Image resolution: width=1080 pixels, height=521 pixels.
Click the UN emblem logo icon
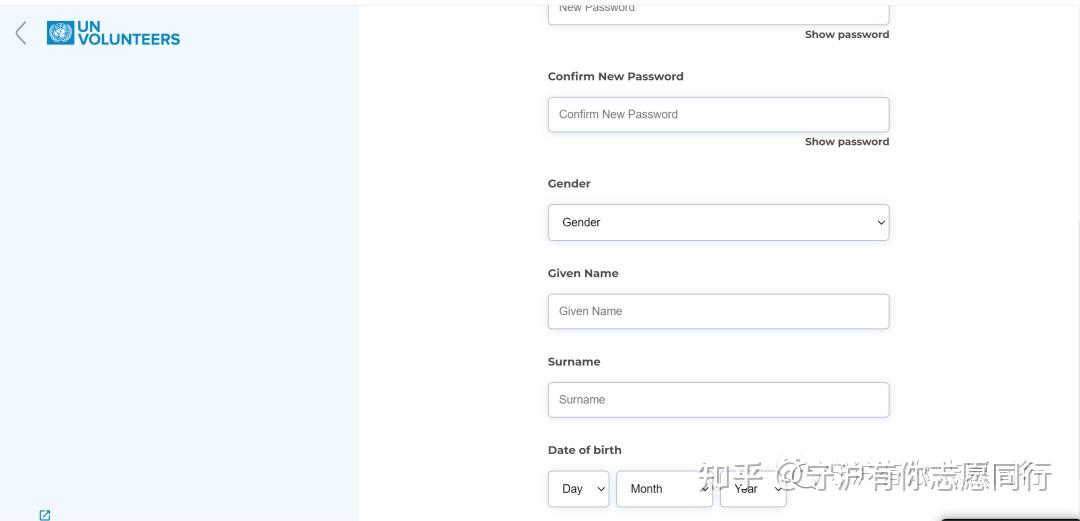[60, 33]
